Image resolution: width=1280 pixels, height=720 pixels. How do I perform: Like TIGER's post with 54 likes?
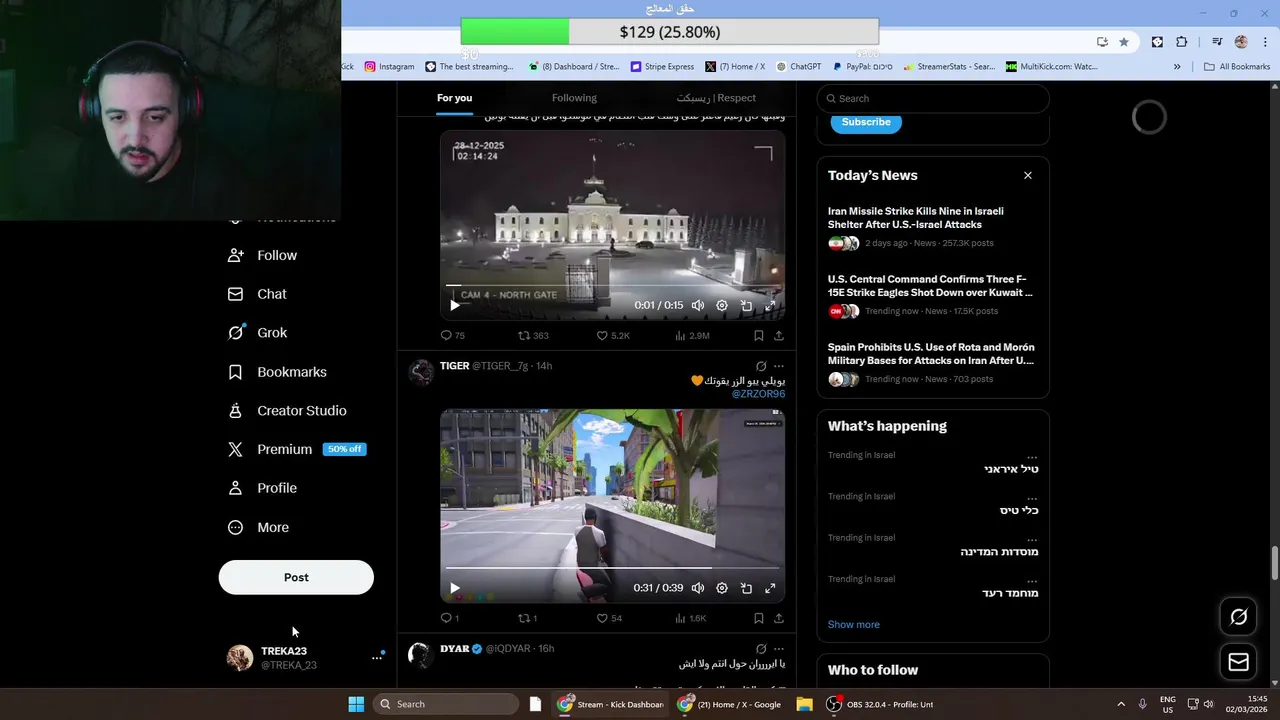[609, 618]
